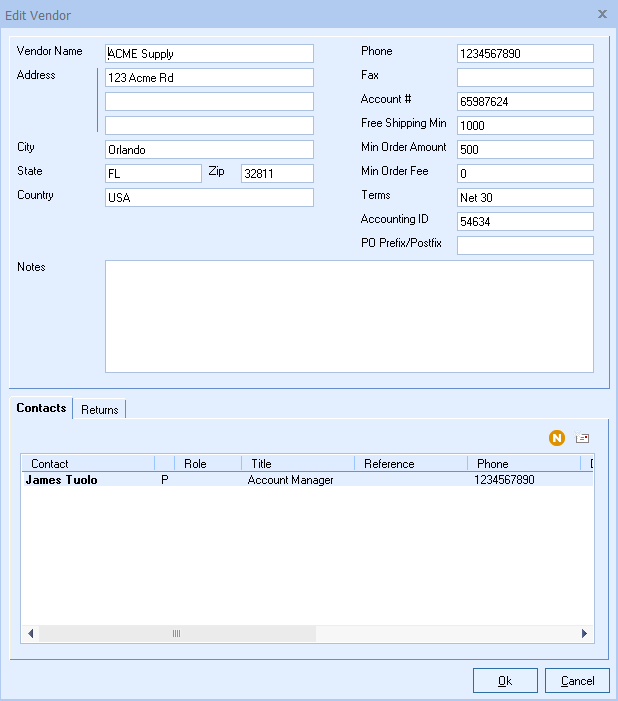Click into the Notes text area
618x701 pixels.
point(349,316)
